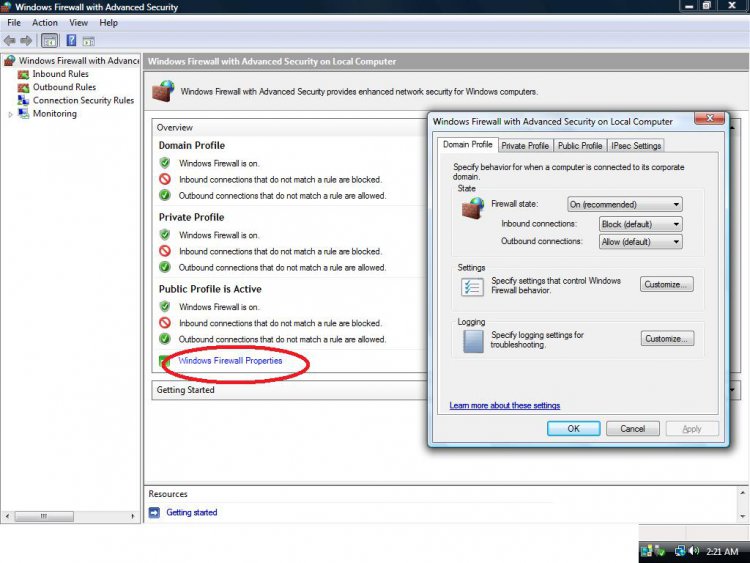Click the OK button in dialog
750x563 pixels.
click(x=574, y=429)
